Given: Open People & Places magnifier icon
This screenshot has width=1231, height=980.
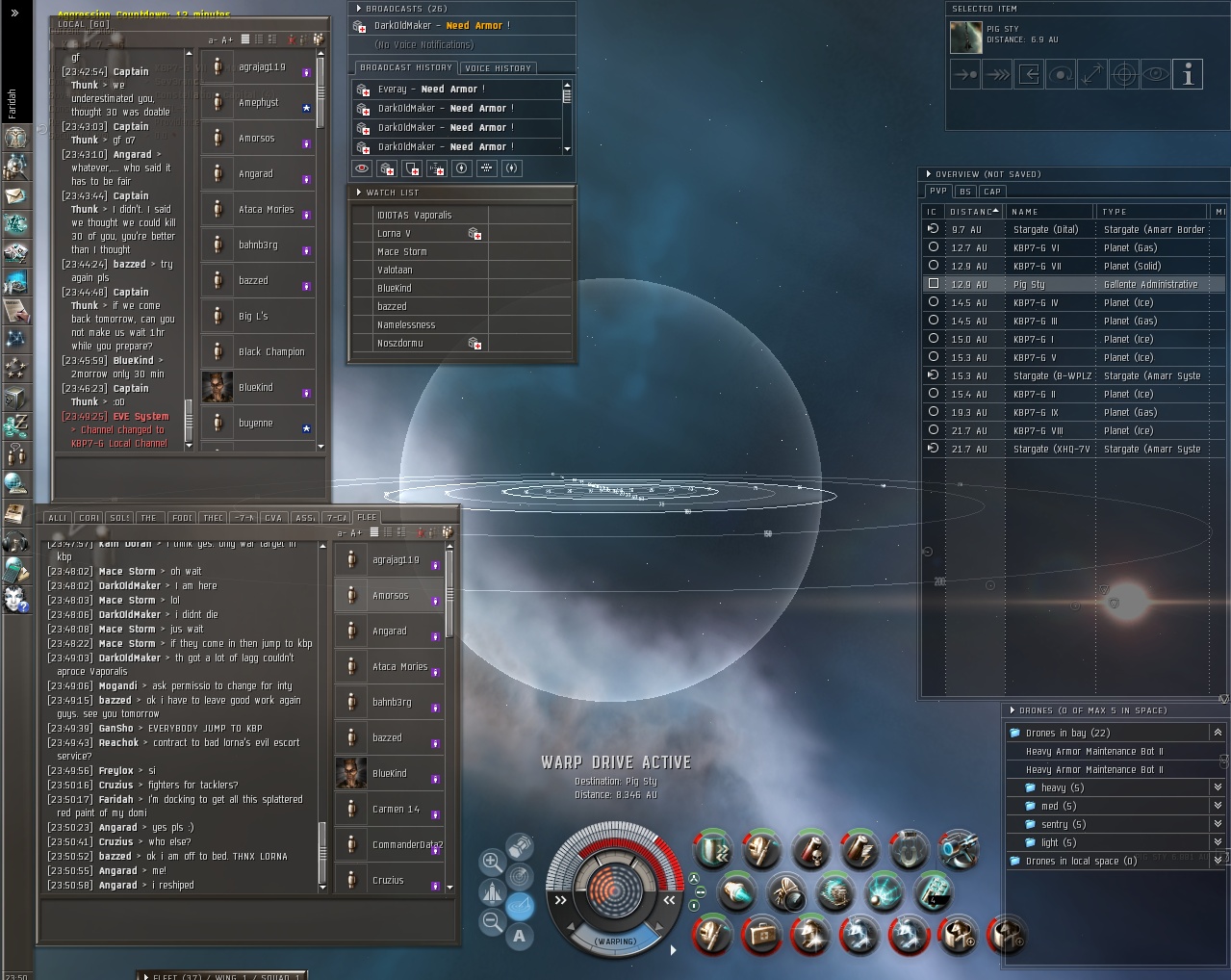Looking at the screenshot, I should tap(16, 167).
